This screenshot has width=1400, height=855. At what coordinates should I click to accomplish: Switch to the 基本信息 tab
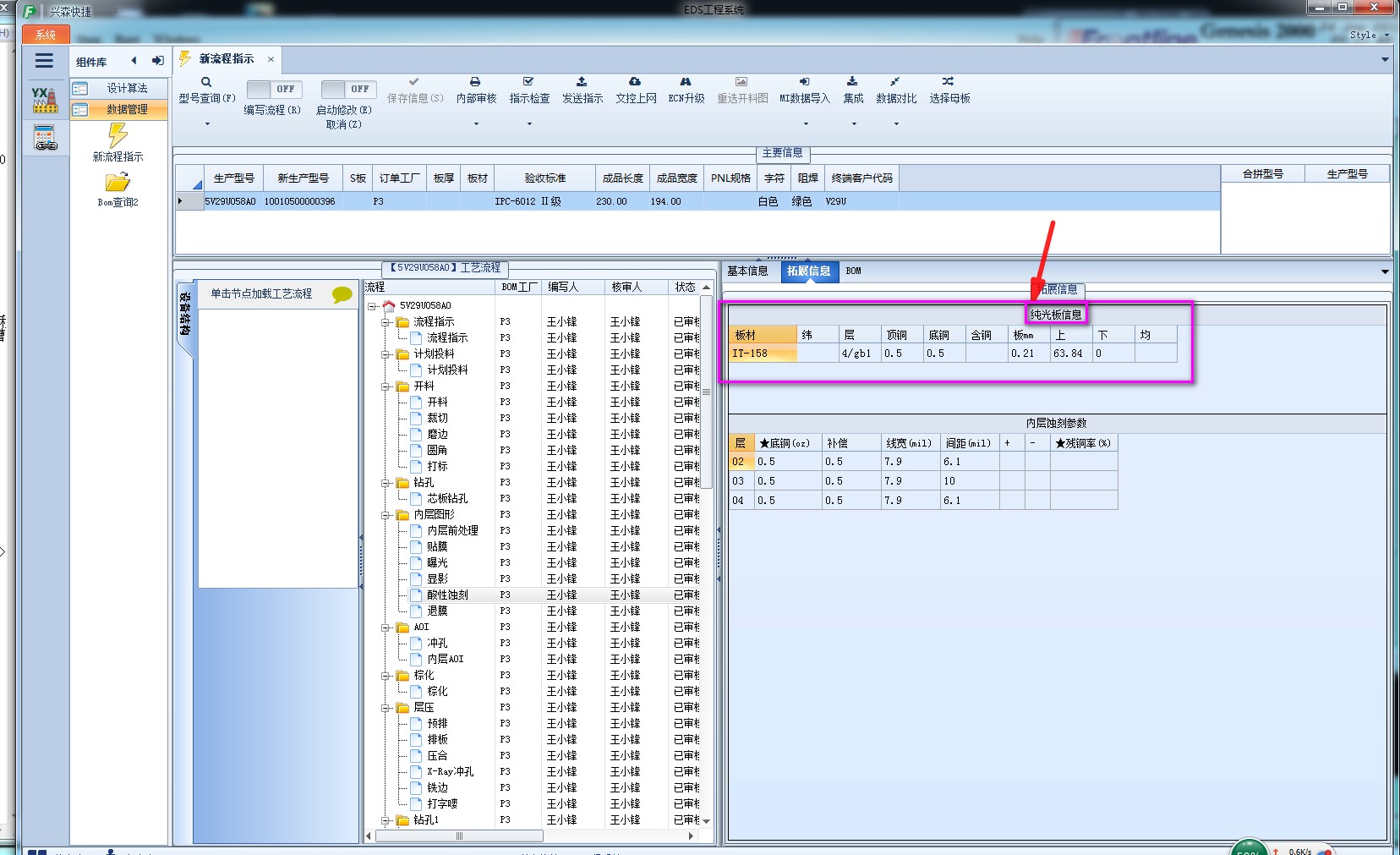pos(747,271)
